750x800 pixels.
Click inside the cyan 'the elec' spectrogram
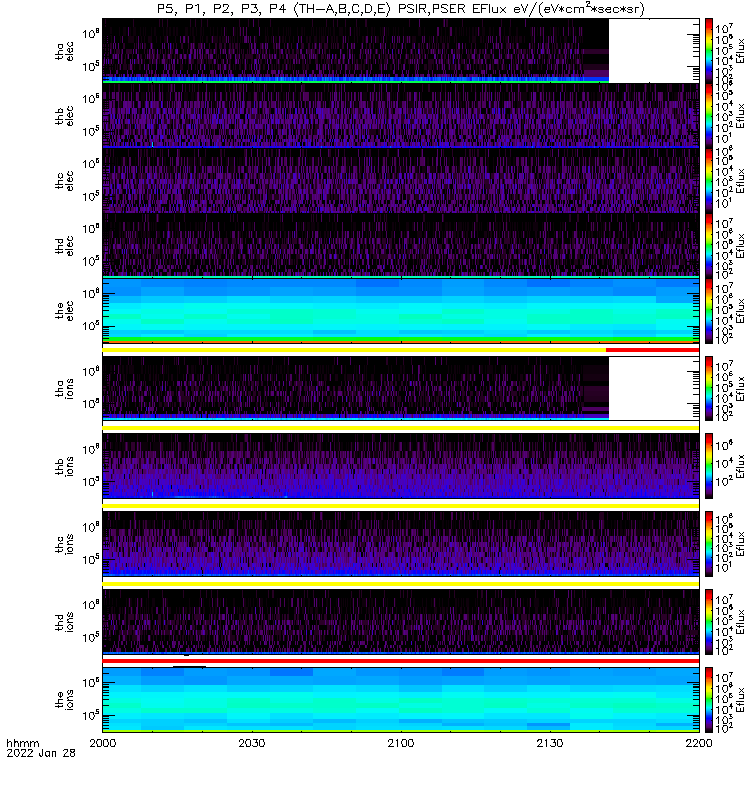click(401, 310)
